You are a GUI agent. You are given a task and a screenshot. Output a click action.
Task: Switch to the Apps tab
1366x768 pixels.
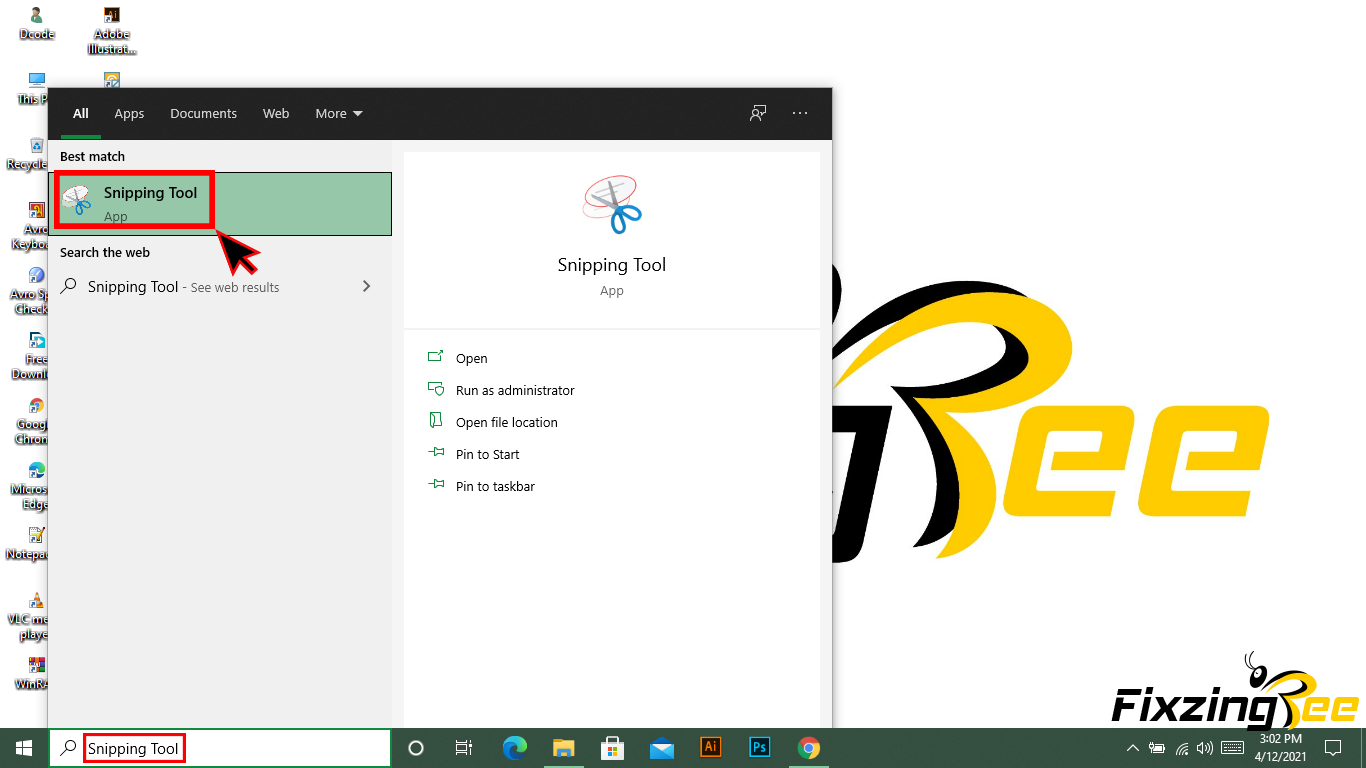pos(129,113)
